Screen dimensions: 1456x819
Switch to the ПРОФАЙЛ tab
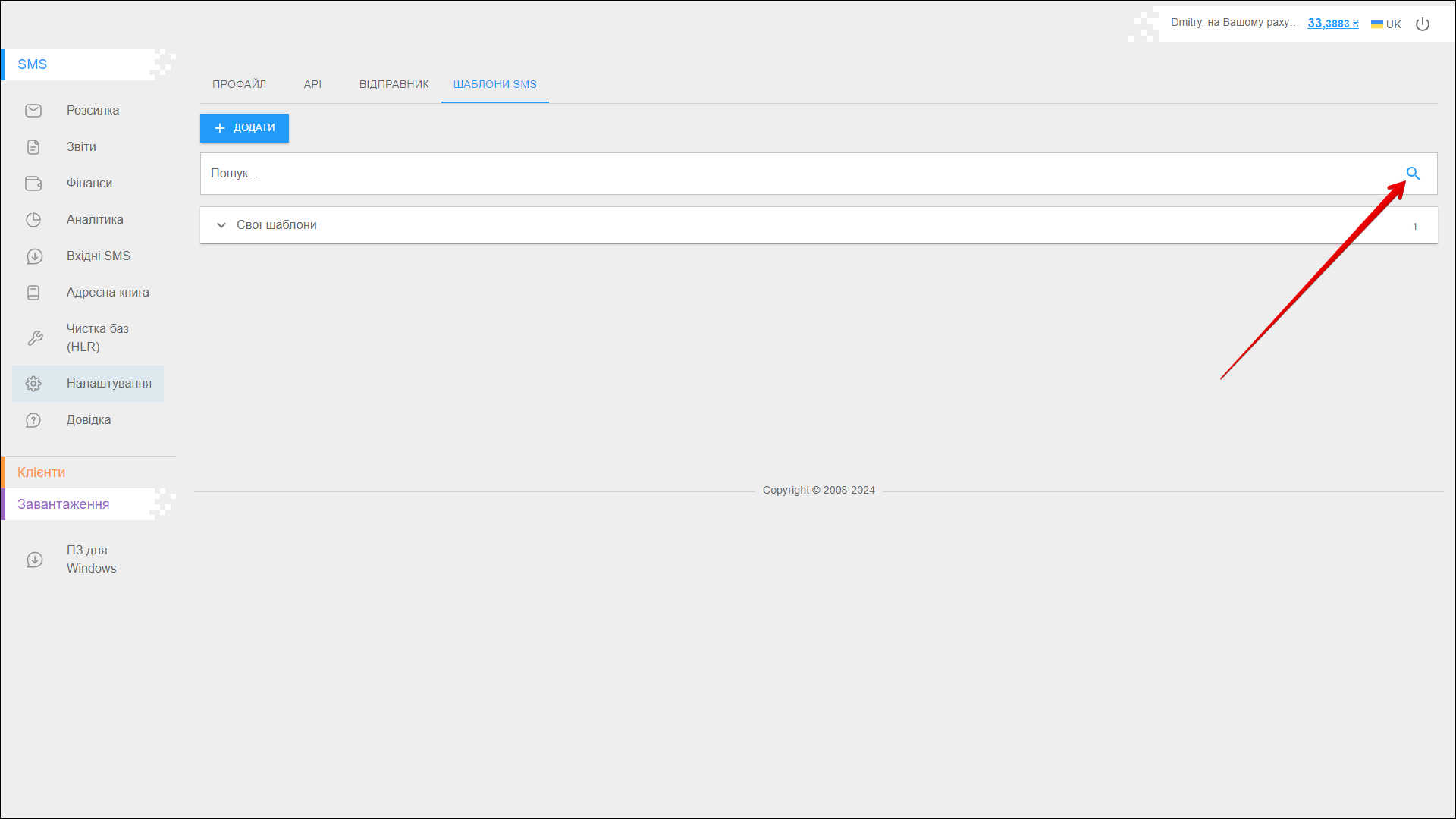pyautogui.click(x=239, y=84)
